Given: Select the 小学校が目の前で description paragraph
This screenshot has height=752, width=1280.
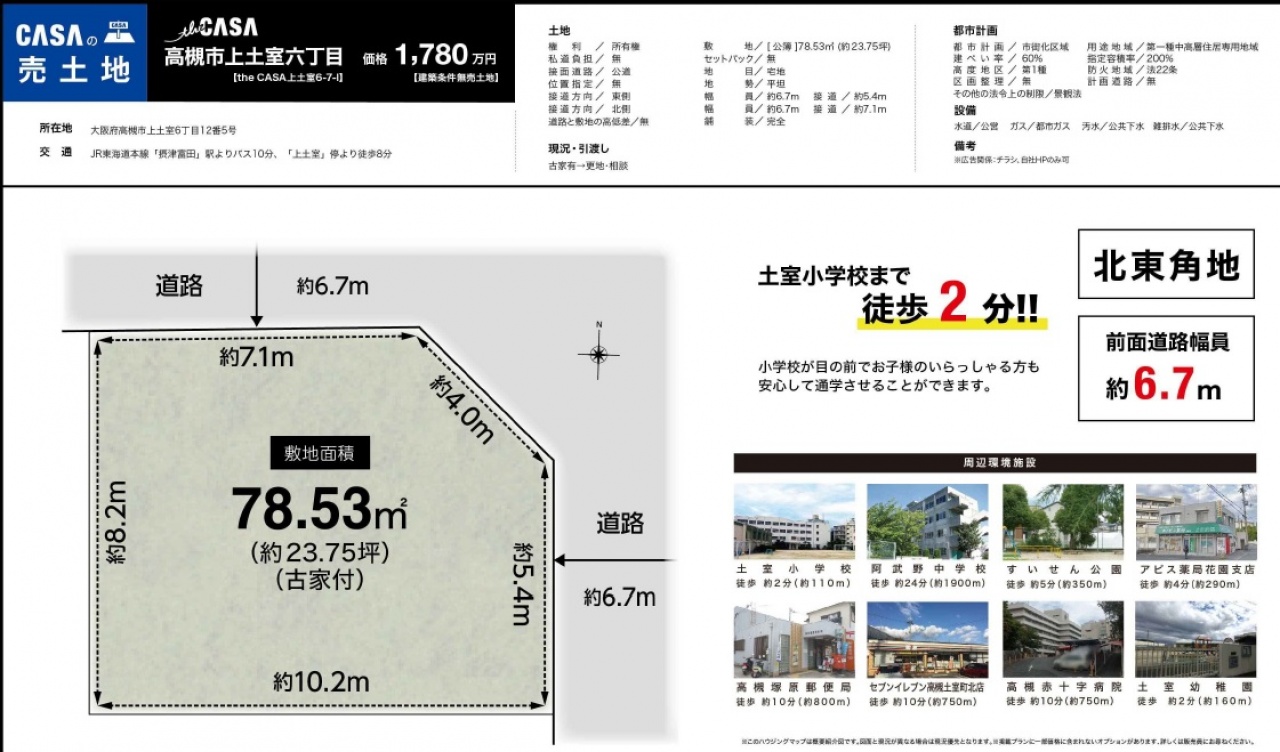Looking at the screenshot, I should (899, 375).
